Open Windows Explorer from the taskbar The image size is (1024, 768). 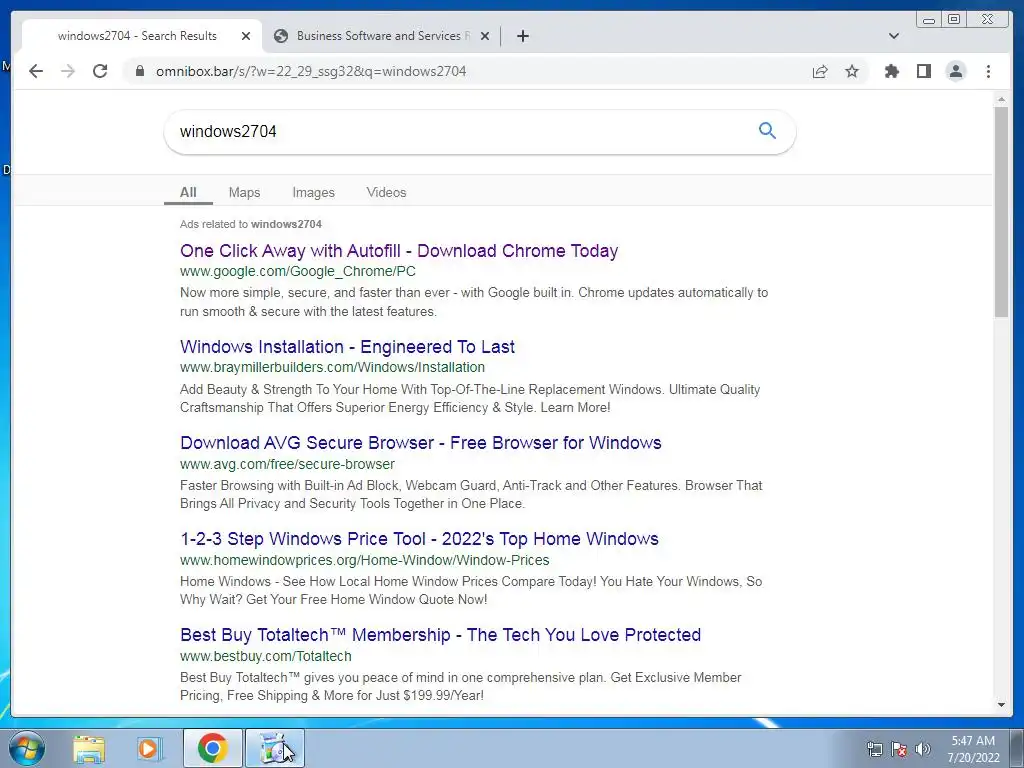click(89, 748)
